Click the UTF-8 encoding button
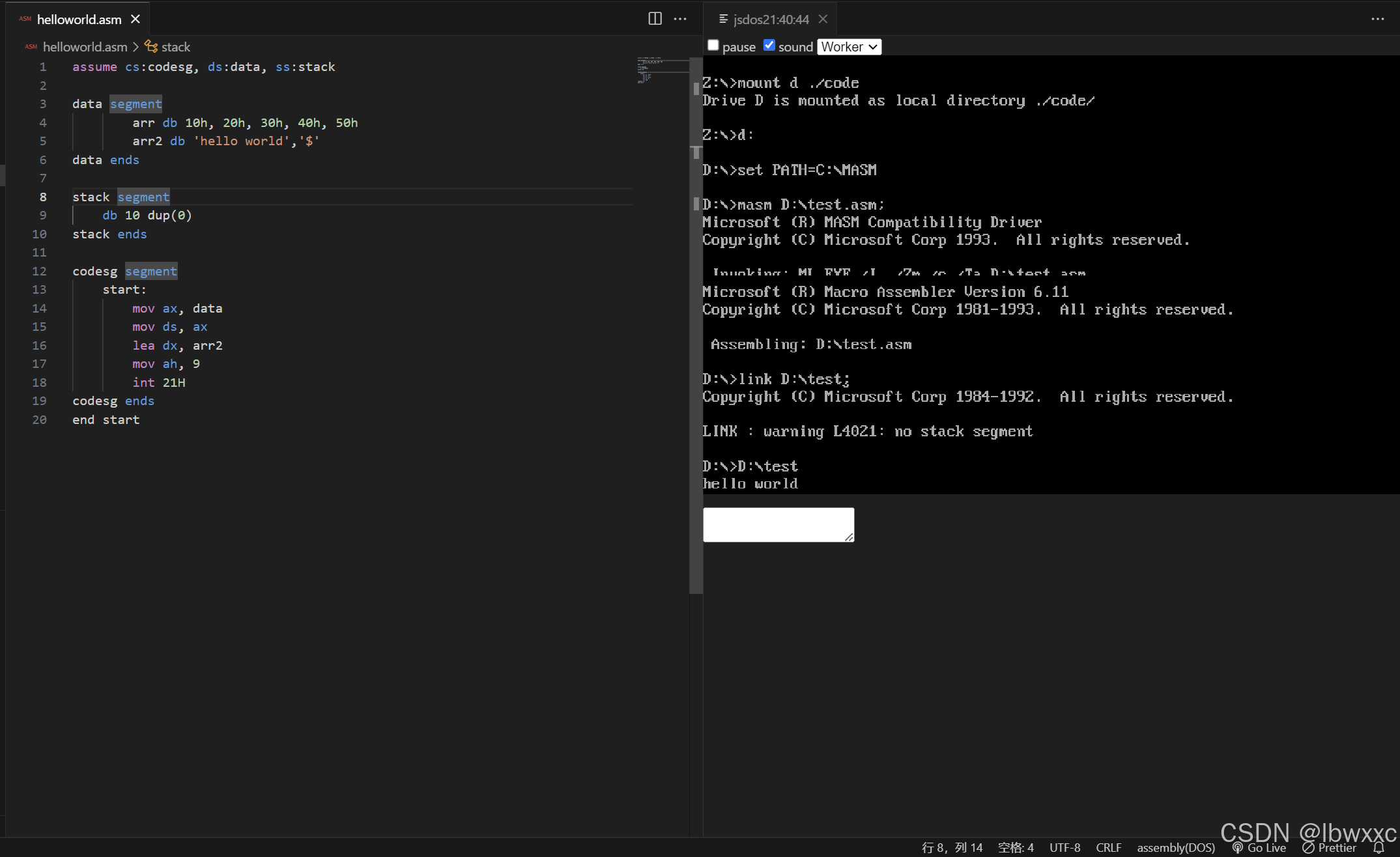 coord(1064,847)
